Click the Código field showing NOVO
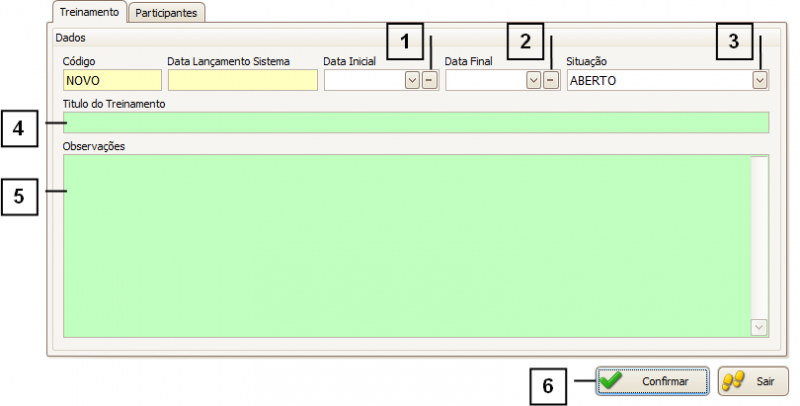This screenshot has height=406, width=800. pos(111,81)
